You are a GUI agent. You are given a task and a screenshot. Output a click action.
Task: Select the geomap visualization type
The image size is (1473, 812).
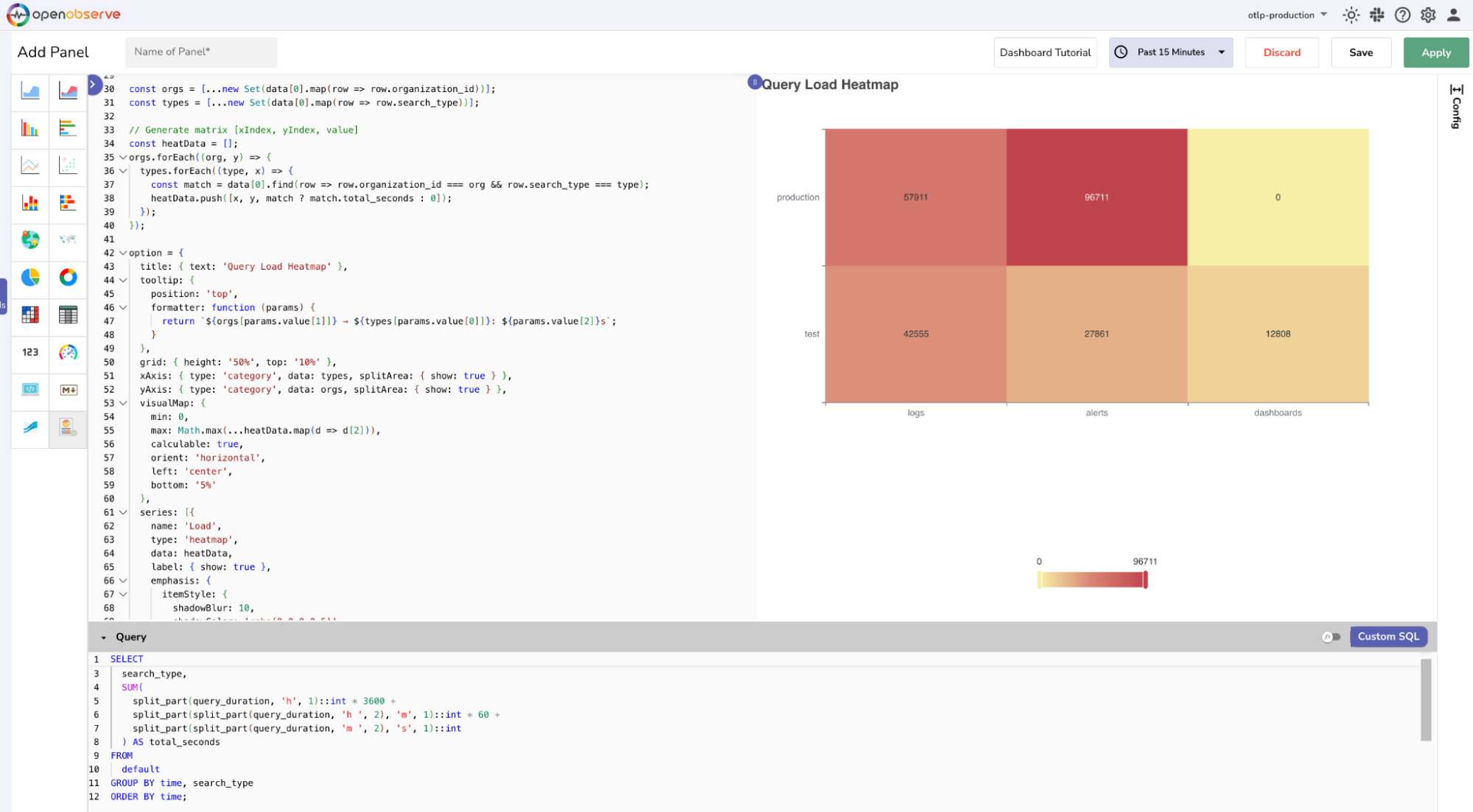pyautogui.click(x=29, y=241)
